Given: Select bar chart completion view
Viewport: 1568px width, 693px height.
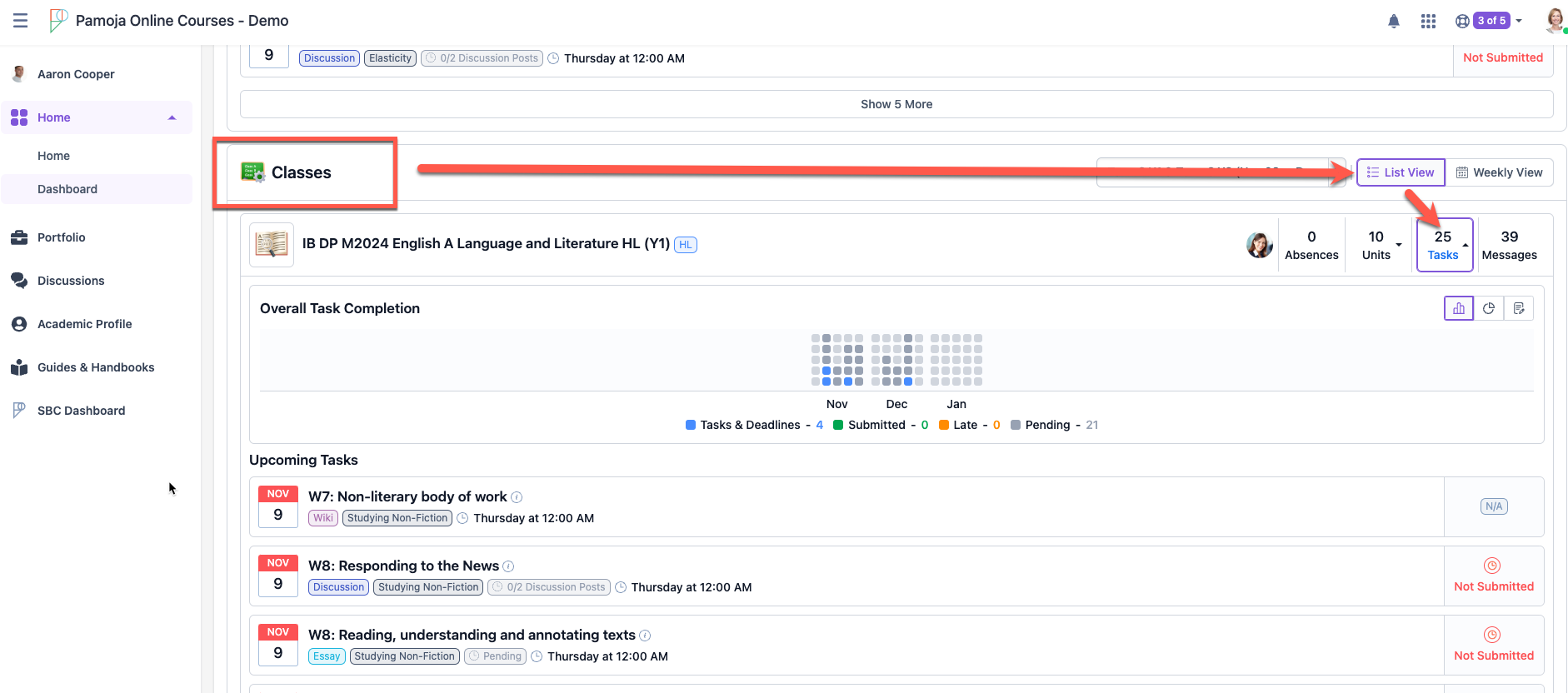Looking at the screenshot, I should (x=1459, y=308).
